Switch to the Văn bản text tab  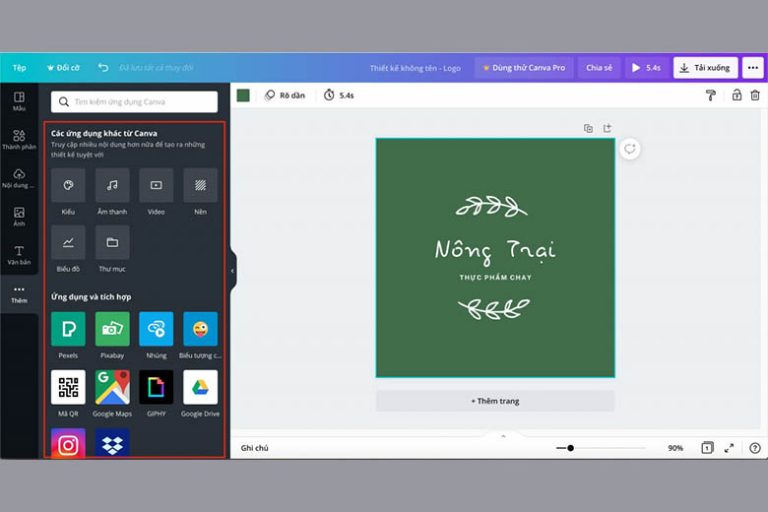coord(19,254)
